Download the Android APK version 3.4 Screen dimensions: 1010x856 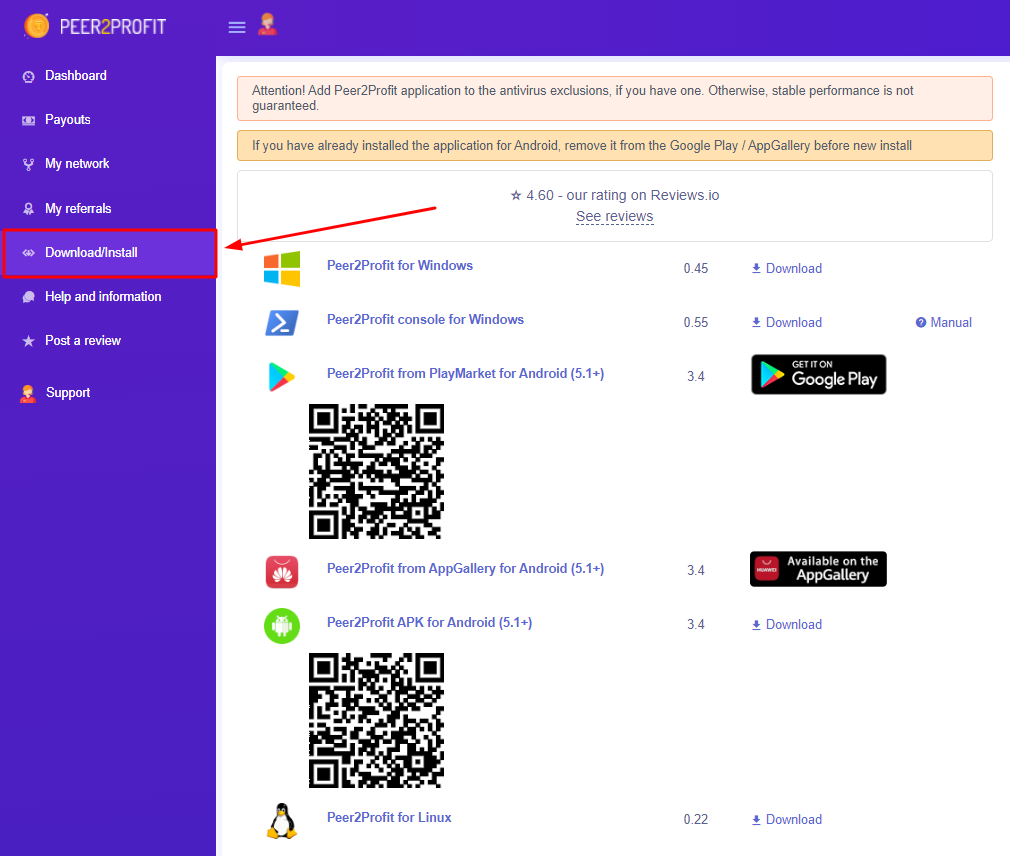(786, 625)
